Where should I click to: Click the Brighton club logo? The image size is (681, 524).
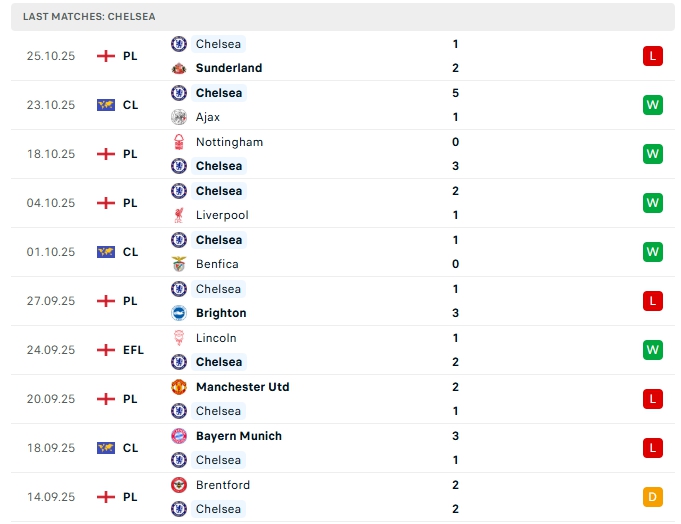coord(179,313)
